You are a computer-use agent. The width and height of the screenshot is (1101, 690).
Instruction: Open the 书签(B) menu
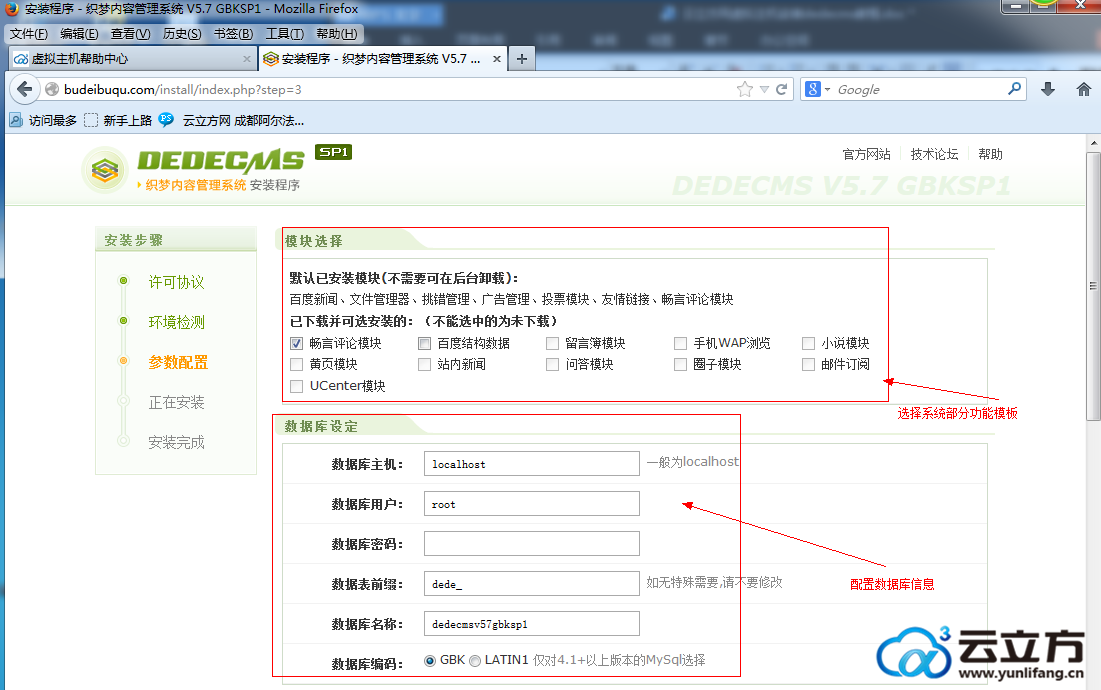pyautogui.click(x=233, y=34)
